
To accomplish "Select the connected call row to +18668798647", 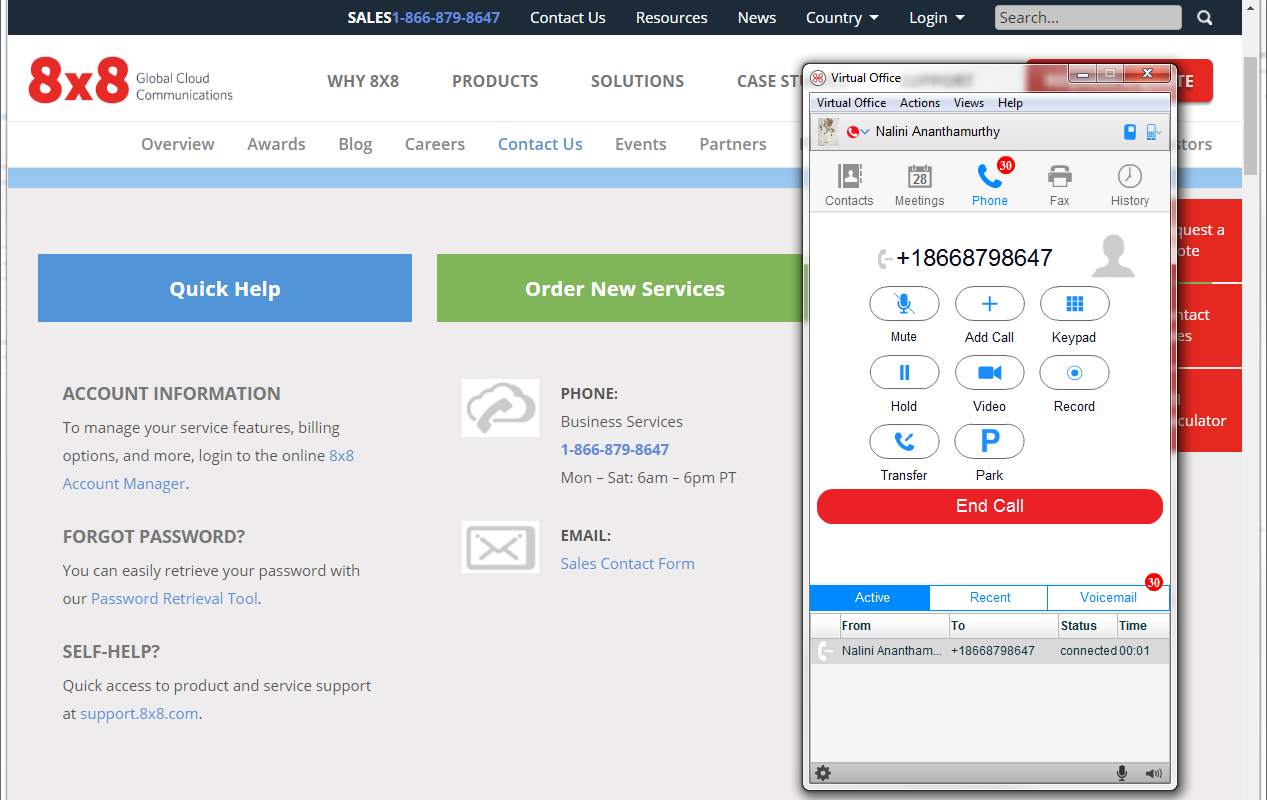I will click(989, 651).
